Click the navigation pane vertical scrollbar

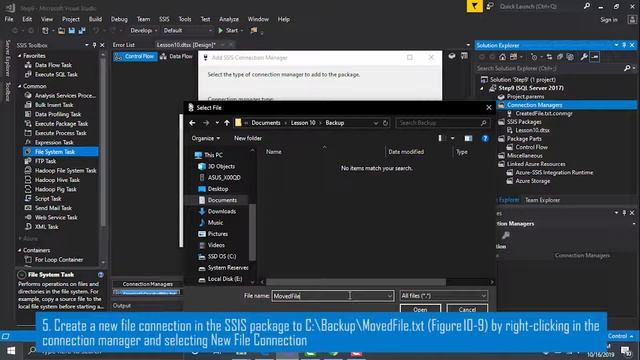[x=252, y=231]
